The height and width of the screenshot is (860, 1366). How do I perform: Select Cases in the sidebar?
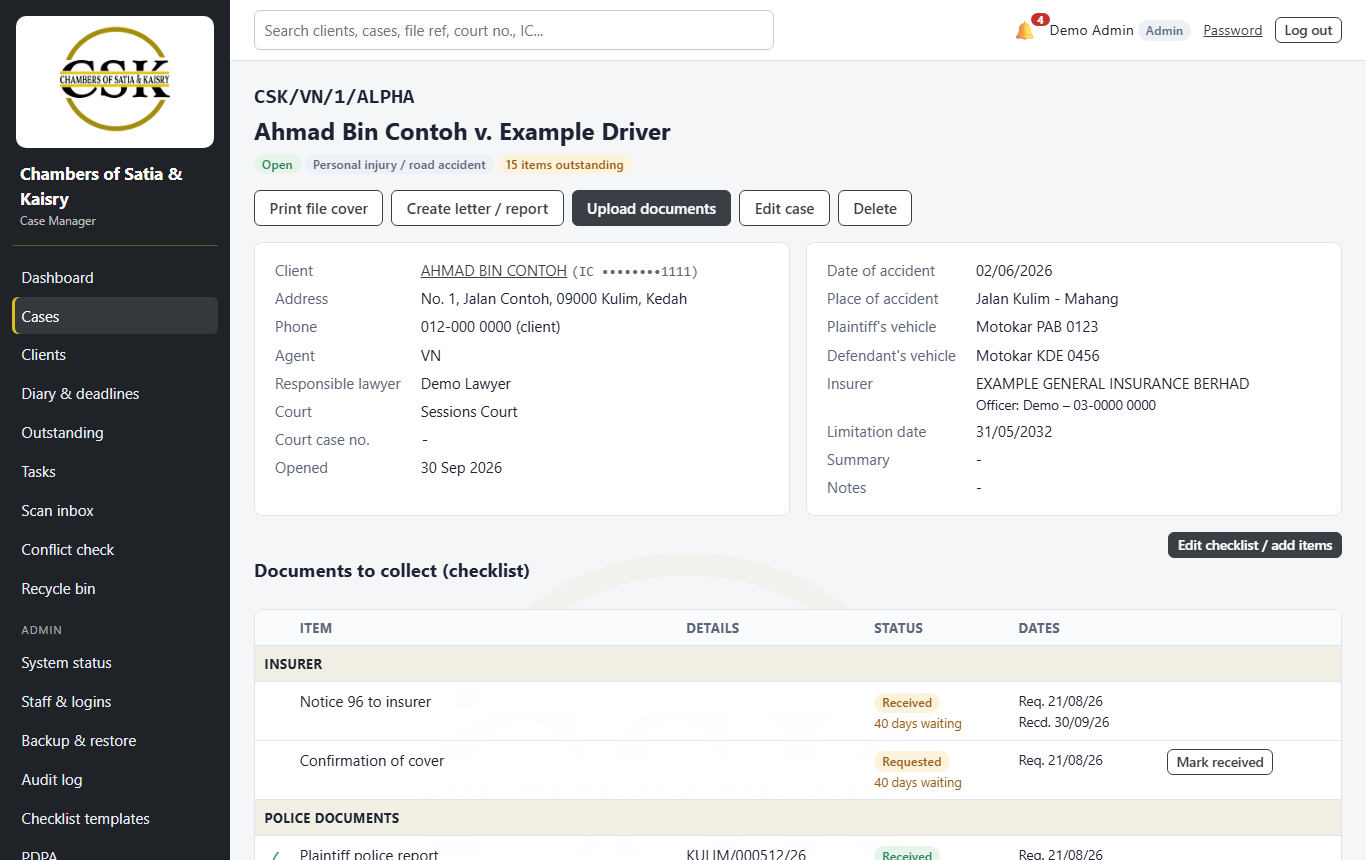click(x=115, y=316)
